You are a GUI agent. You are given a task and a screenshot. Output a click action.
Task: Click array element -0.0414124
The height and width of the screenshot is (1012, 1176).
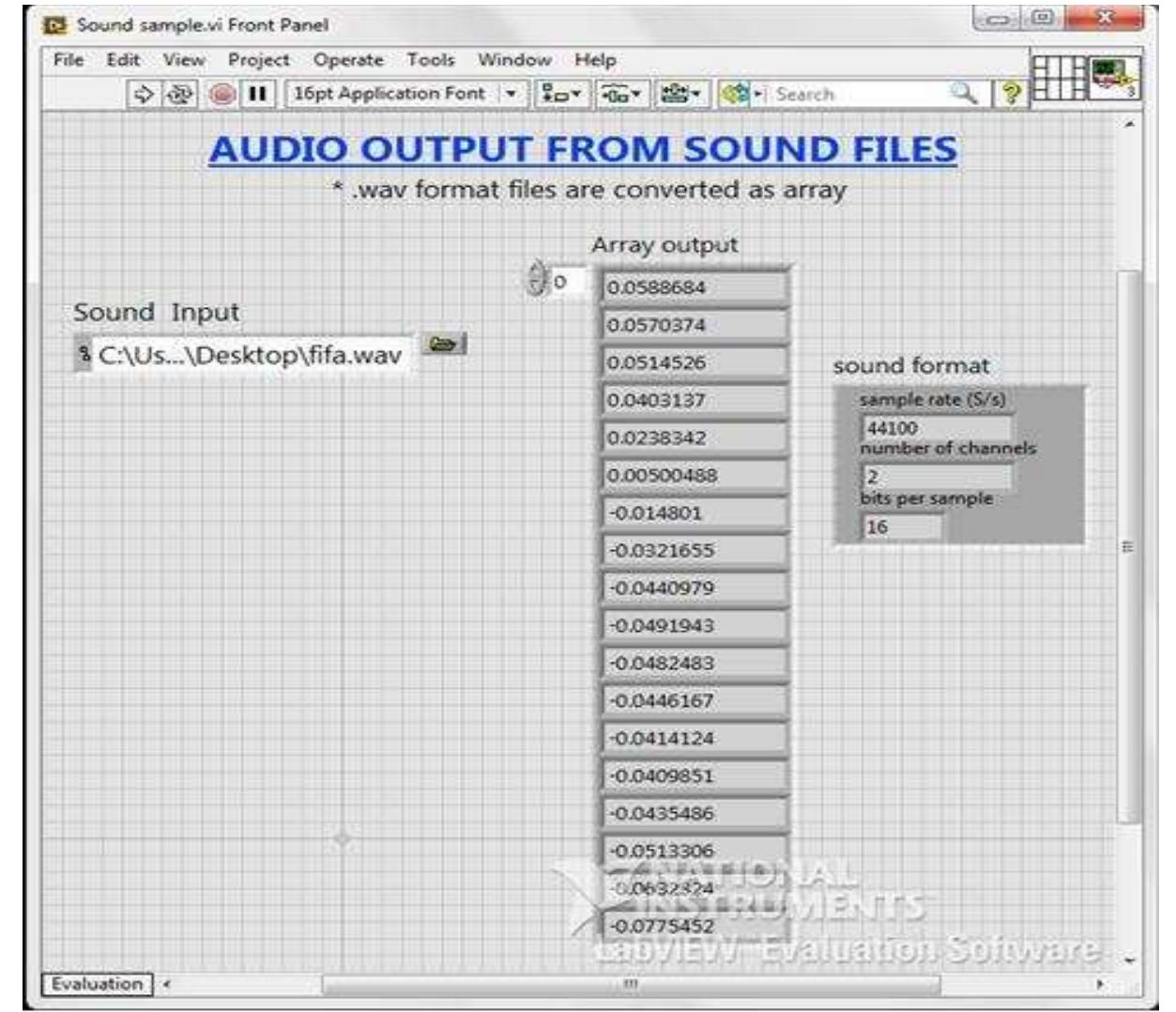[x=694, y=738]
